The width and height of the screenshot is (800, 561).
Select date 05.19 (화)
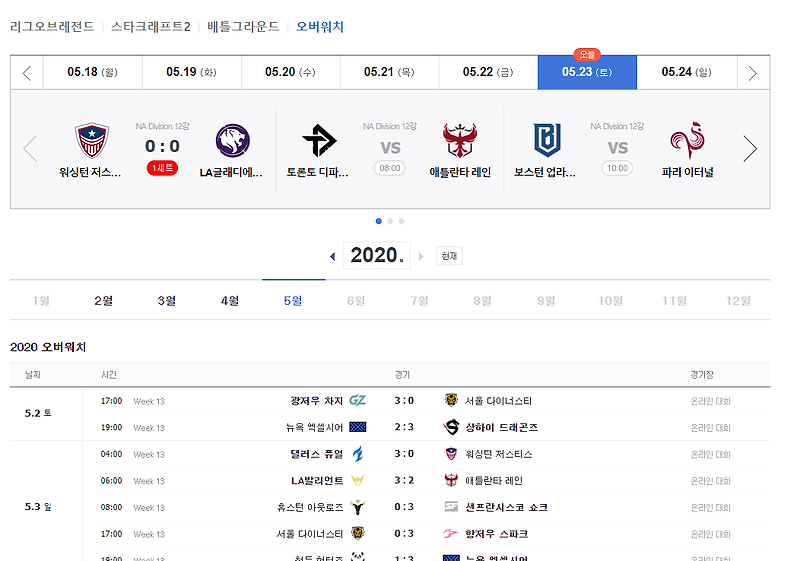pos(191,72)
